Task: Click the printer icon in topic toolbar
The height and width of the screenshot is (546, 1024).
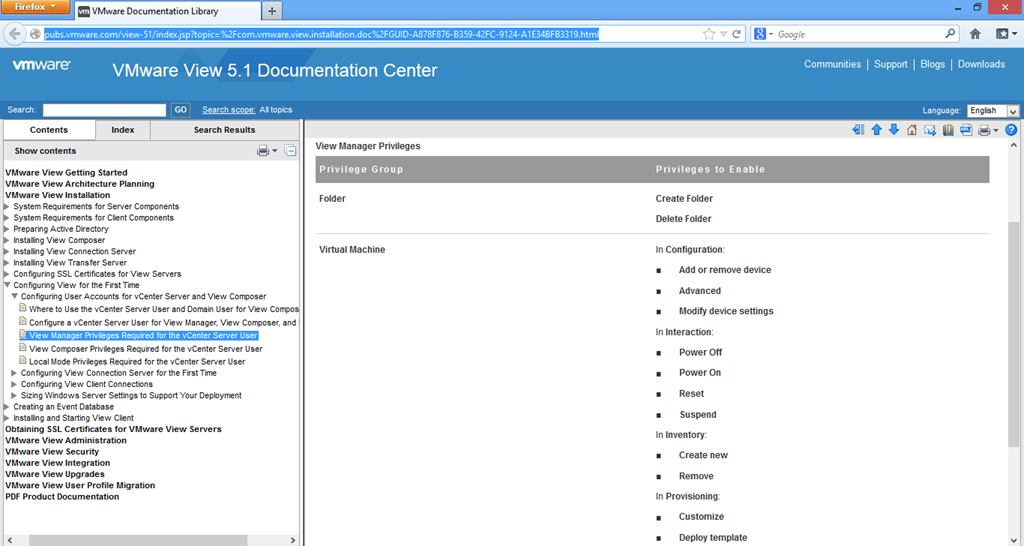Action: pyautogui.click(x=984, y=131)
